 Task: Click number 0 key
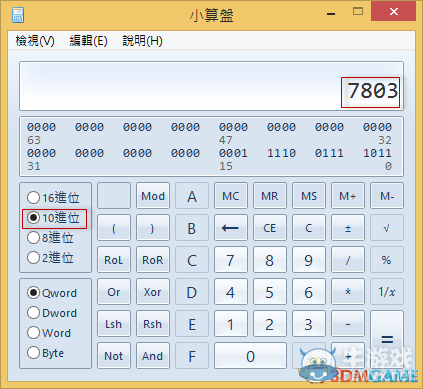pyautogui.click(x=250, y=356)
